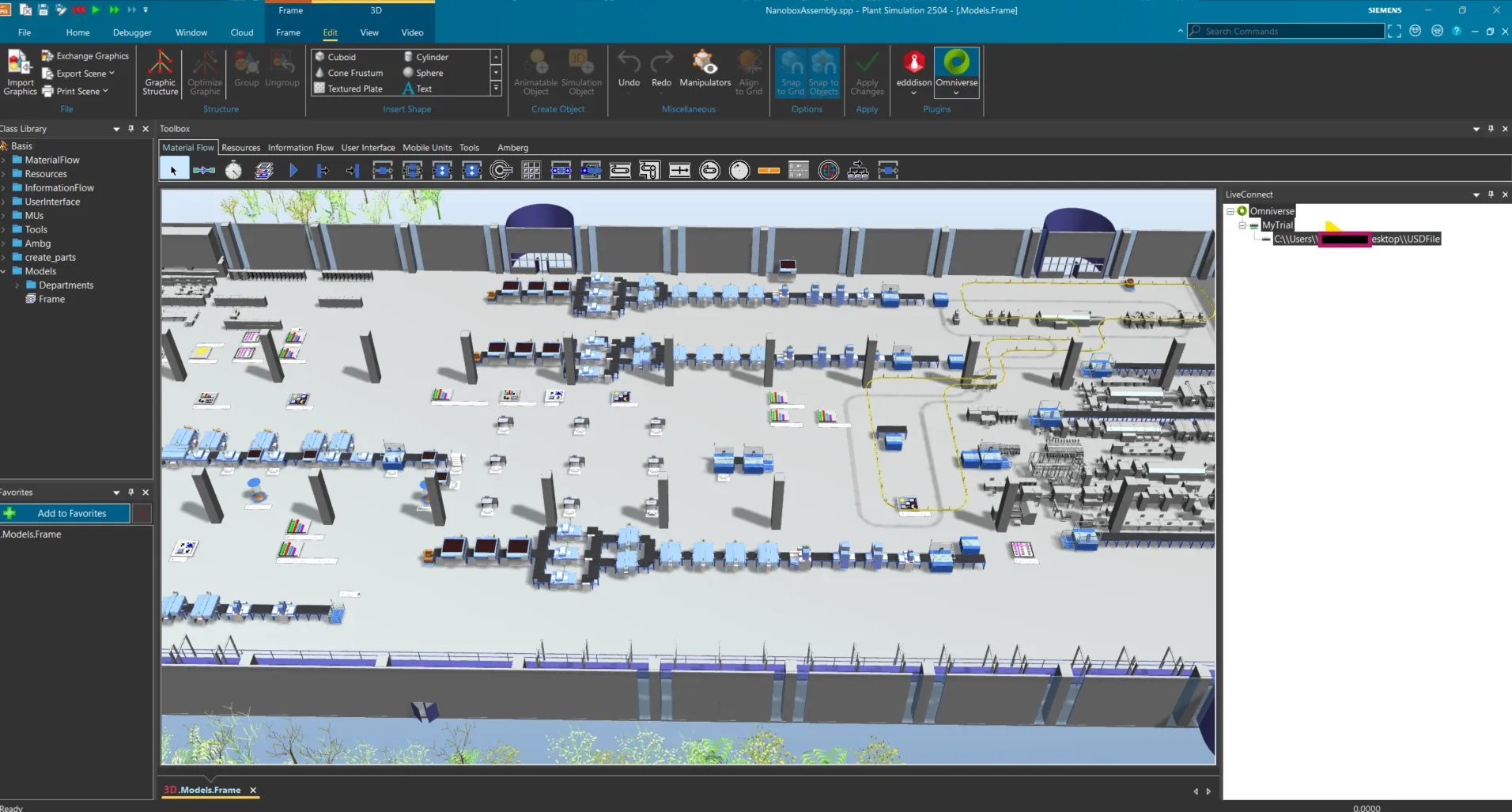Image resolution: width=1512 pixels, height=812 pixels.
Task: Click the Graphic Structure button
Action: [x=160, y=73]
